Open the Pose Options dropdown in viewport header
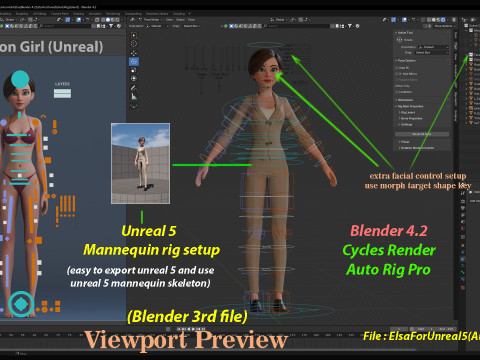This screenshot has height=360, width=480. click(x=444, y=26)
